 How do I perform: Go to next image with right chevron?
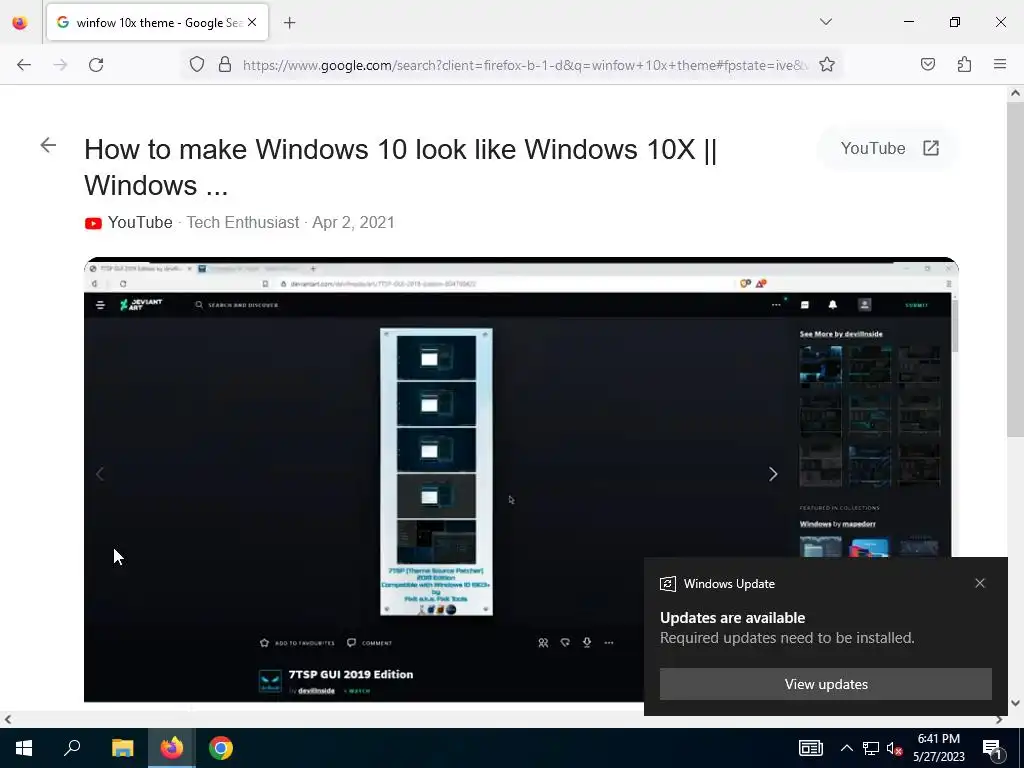point(773,474)
